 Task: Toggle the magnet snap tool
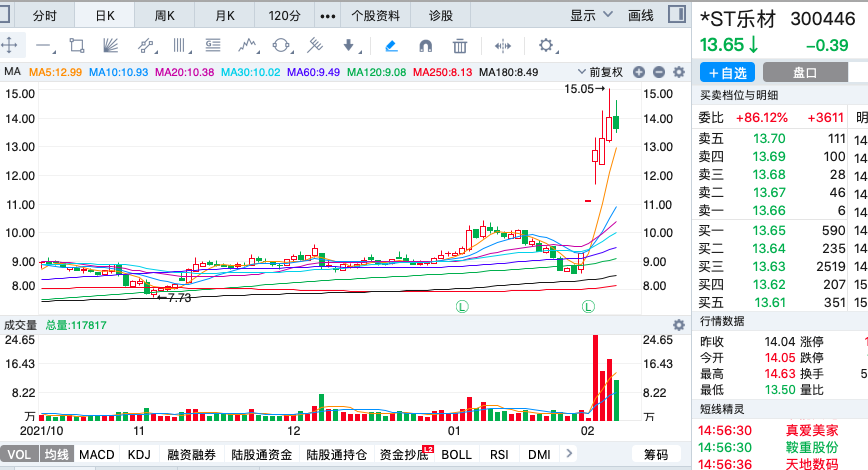coord(425,45)
